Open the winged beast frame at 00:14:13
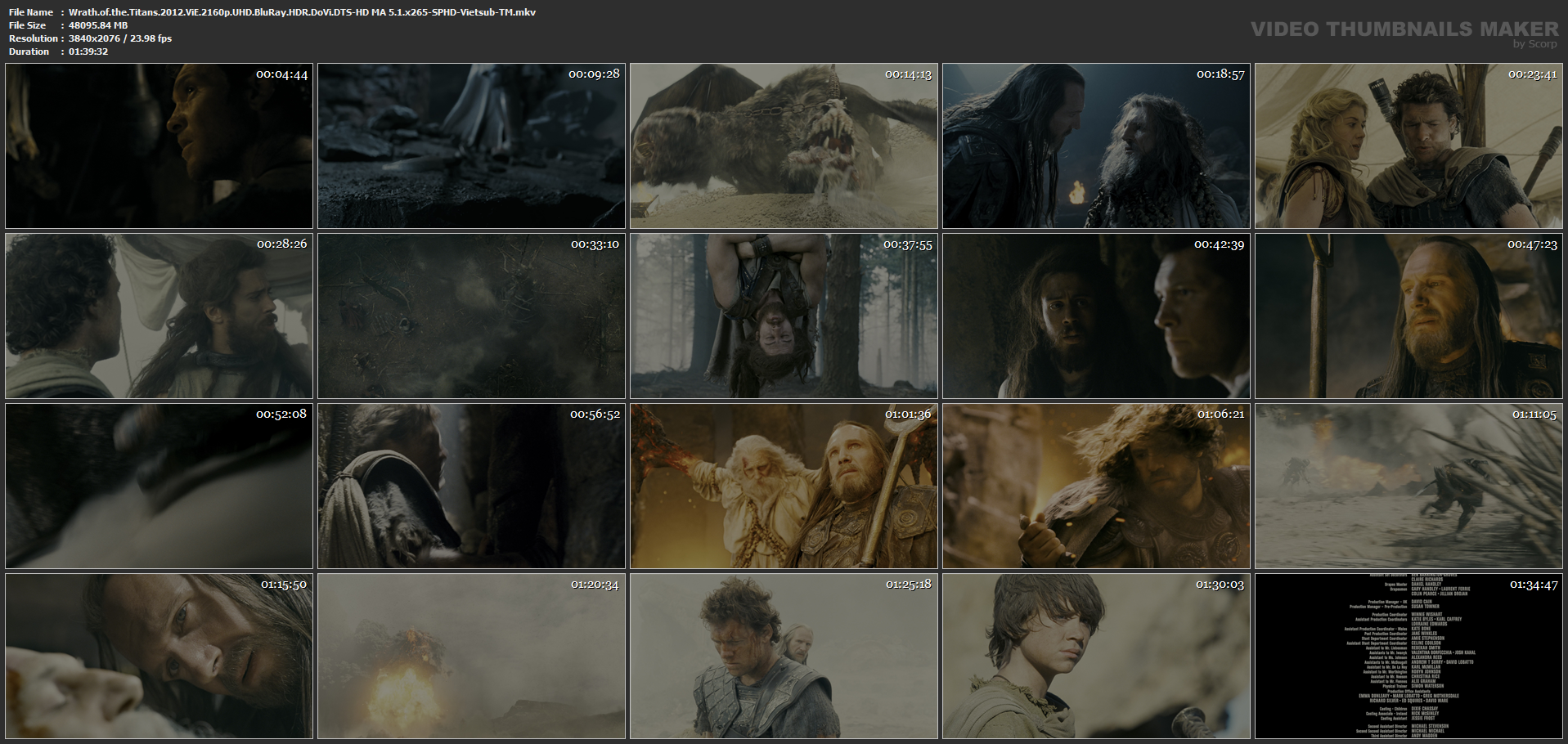Viewport: 1568px width, 744px height. (x=784, y=146)
